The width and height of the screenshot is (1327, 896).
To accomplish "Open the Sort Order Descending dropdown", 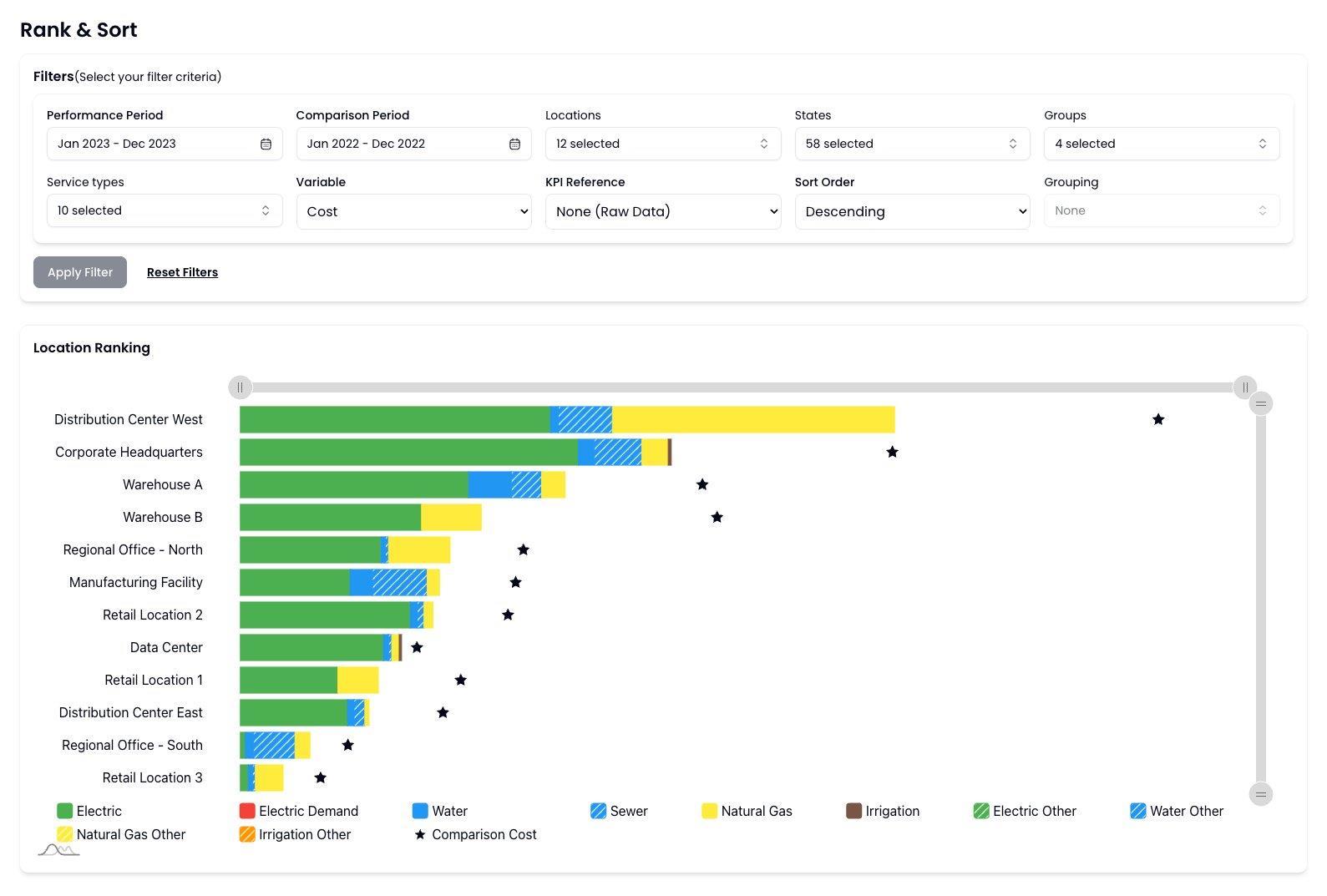I will coord(912,211).
